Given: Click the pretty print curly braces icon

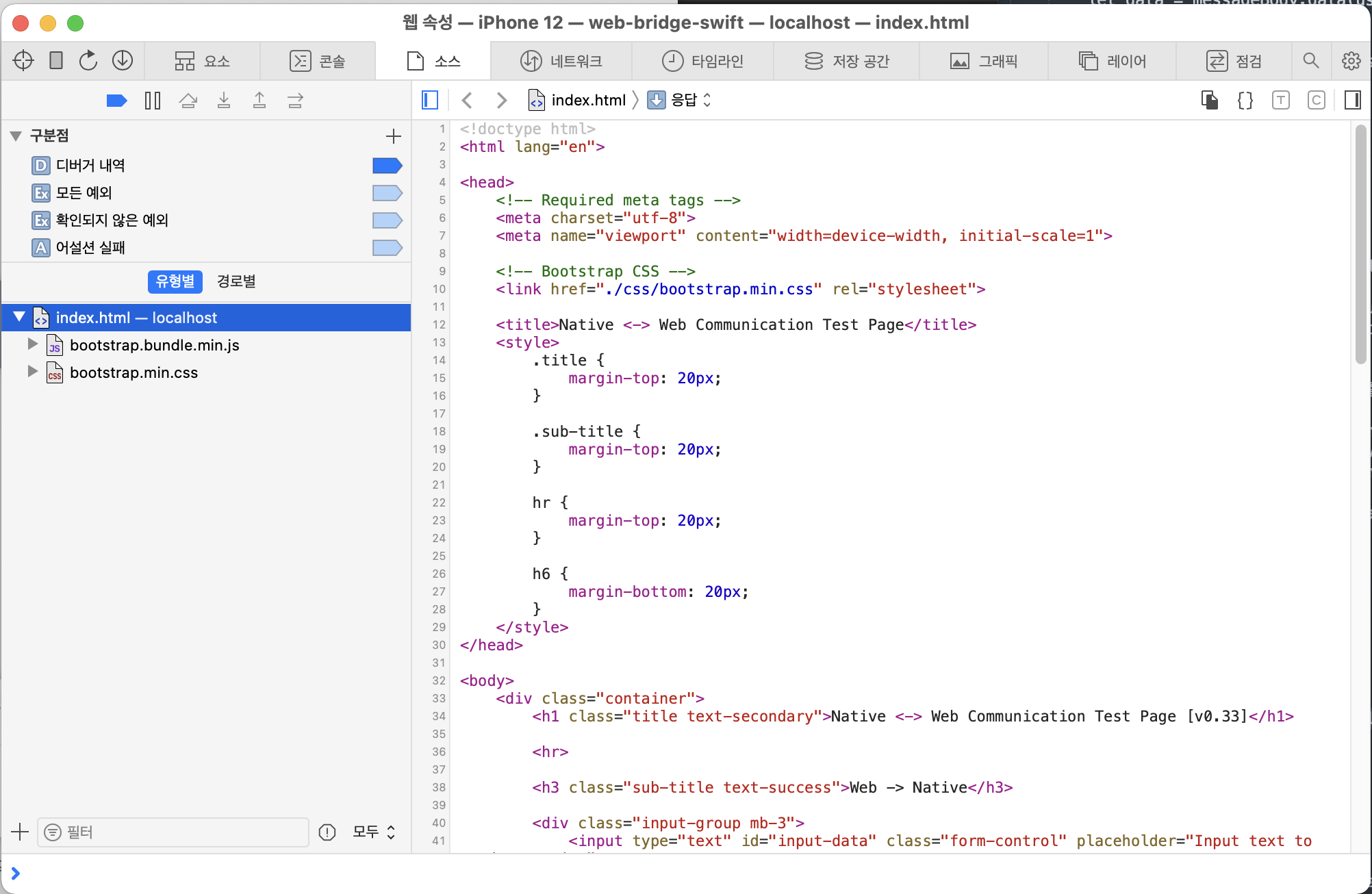Looking at the screenshot, I should [1245, 101].
